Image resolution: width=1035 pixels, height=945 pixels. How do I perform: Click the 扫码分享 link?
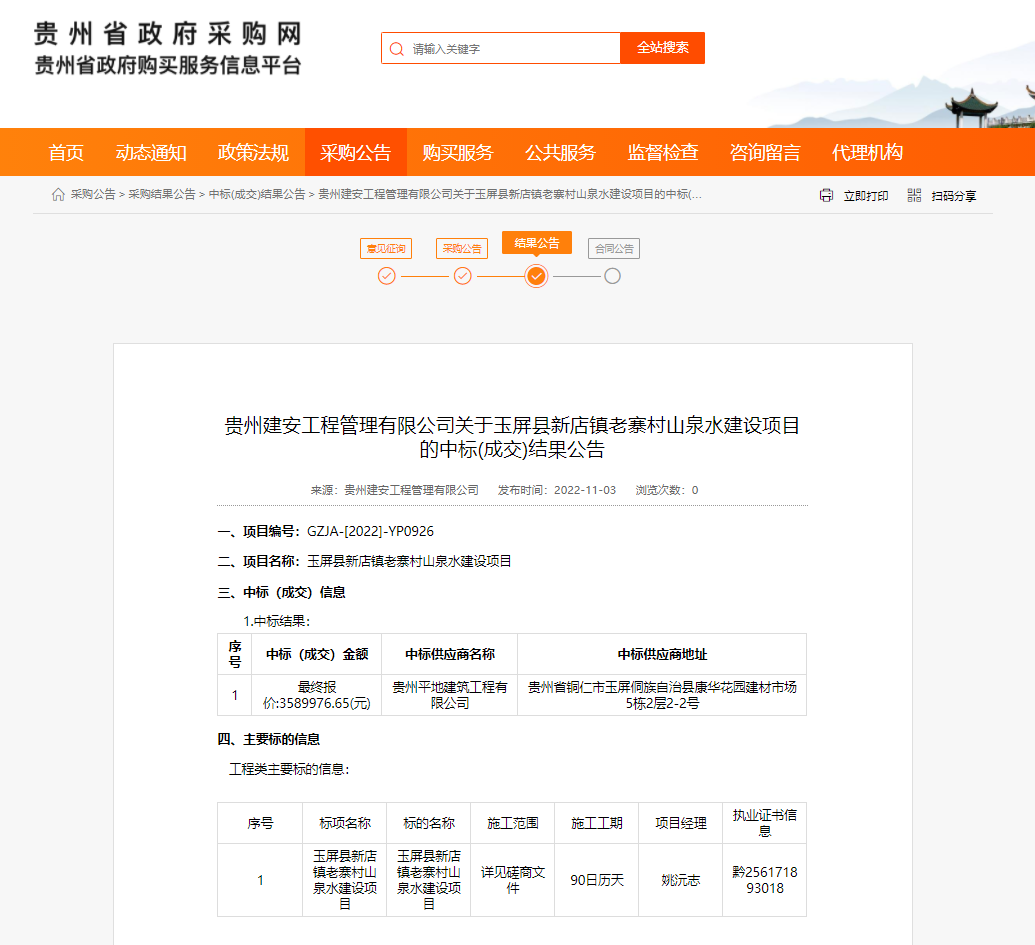[954, 196]
